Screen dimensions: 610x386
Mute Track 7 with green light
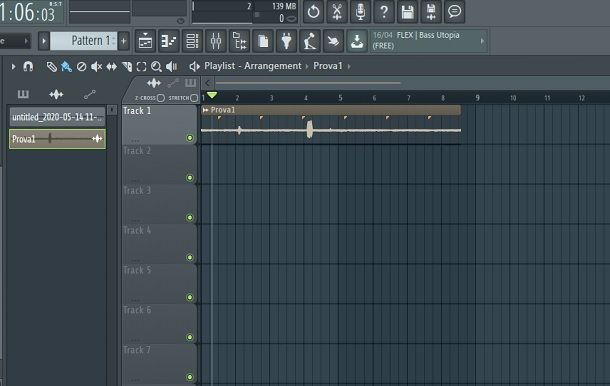click(190, 377)
